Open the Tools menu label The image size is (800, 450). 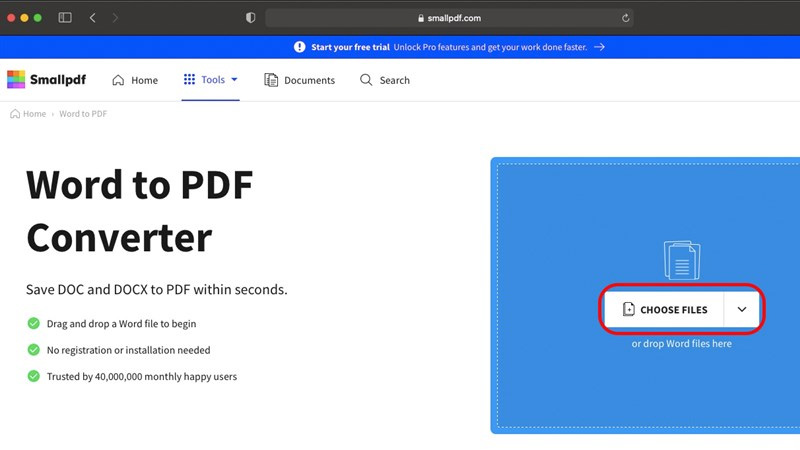213,80
